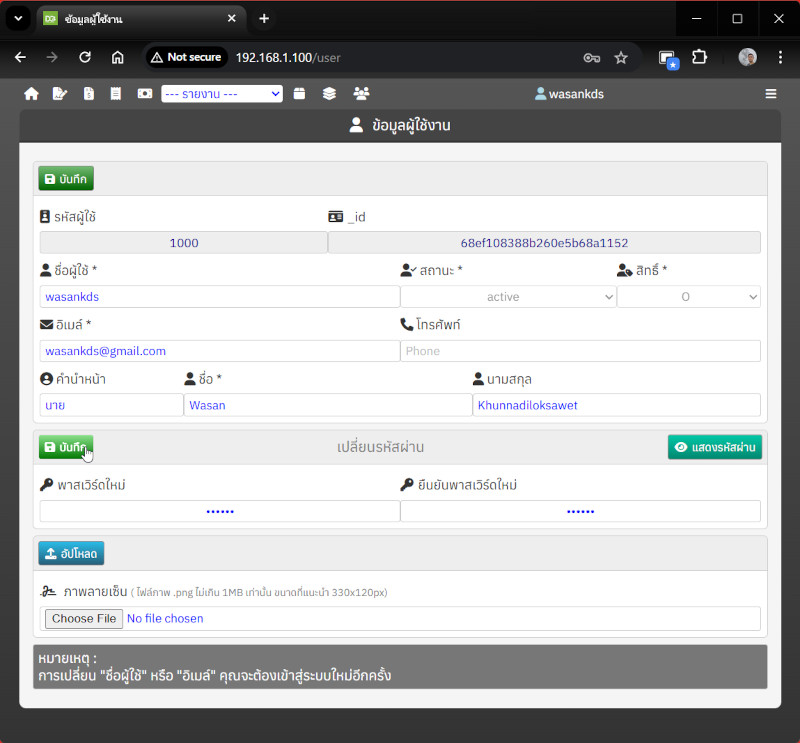
Task: Open a new browser tab
Action: pyautogui.click(x=264, y=19)
